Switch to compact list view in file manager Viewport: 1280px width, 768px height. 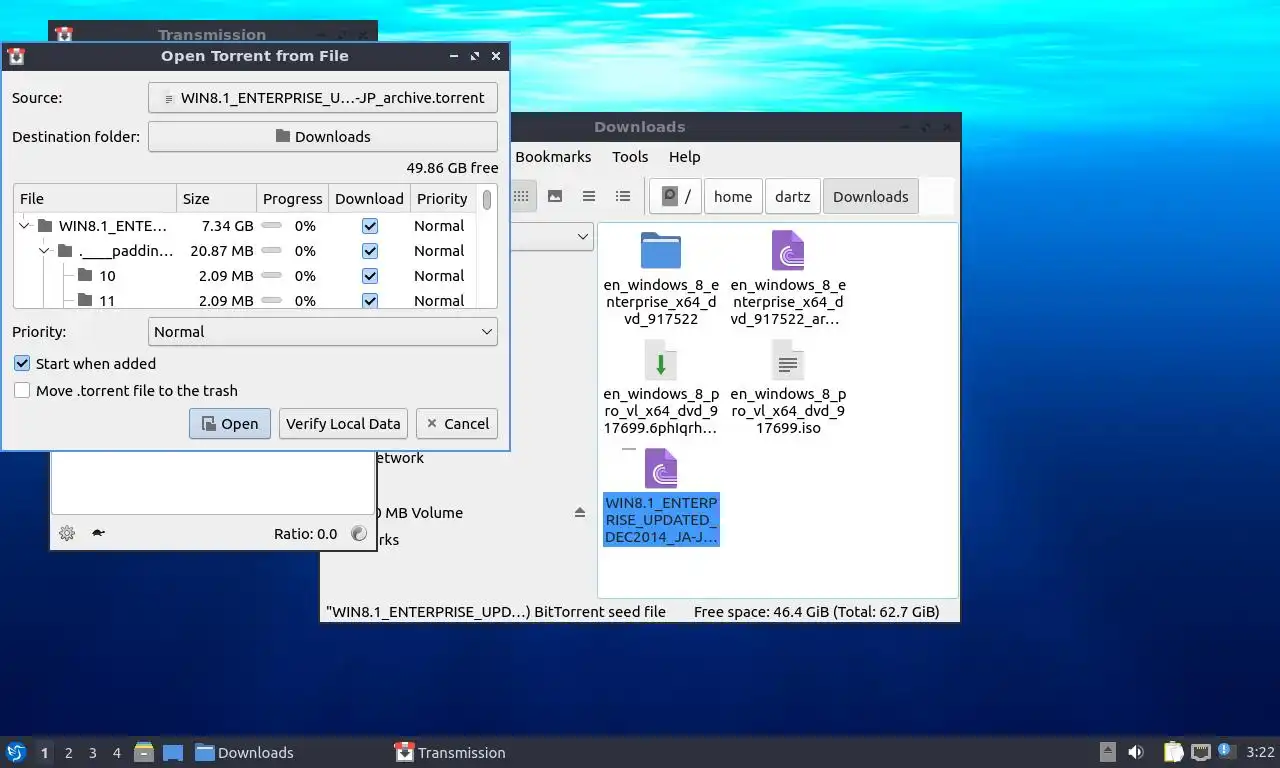pyautogui.click(x=589, y=196)
